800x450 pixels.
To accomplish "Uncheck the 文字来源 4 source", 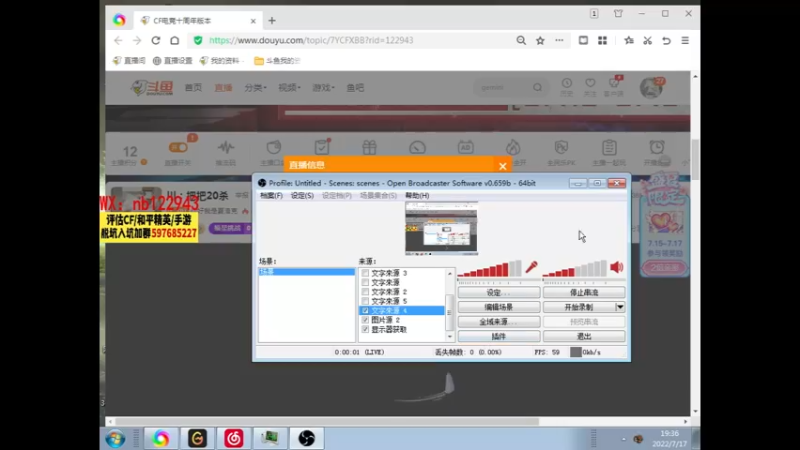I will [x=365, y=311].
